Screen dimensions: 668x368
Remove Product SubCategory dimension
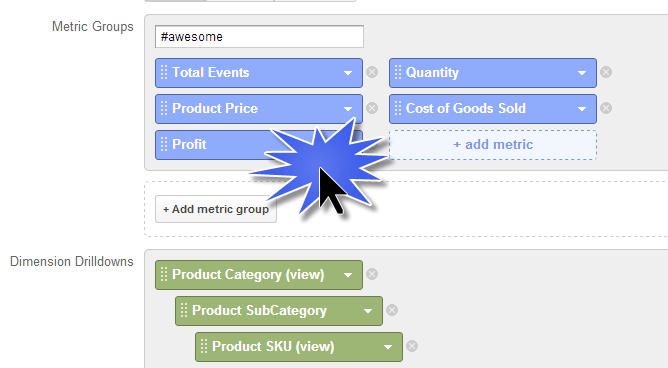pos(392,310)
